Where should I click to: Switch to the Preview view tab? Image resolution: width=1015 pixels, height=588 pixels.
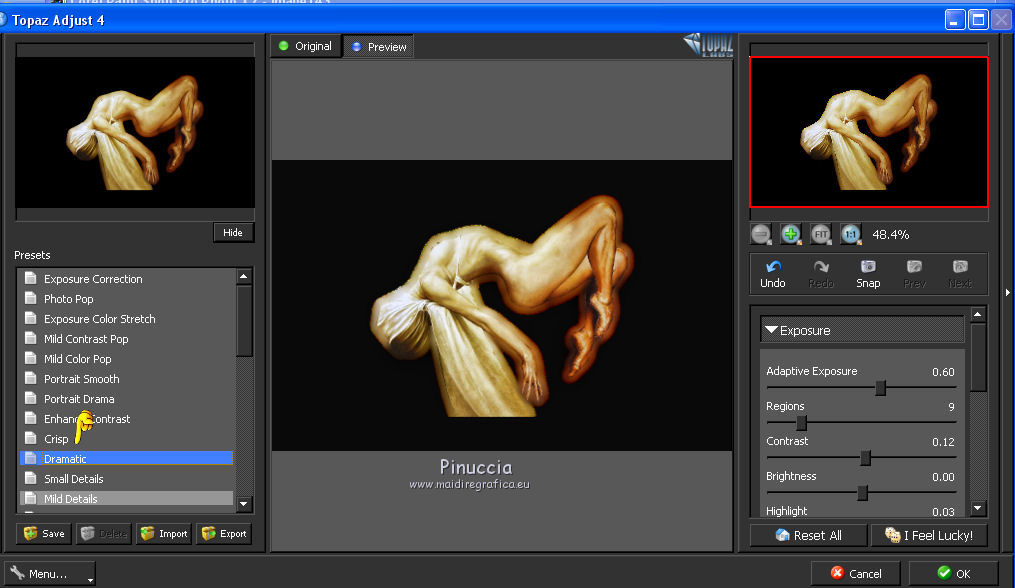click(378, 47)
